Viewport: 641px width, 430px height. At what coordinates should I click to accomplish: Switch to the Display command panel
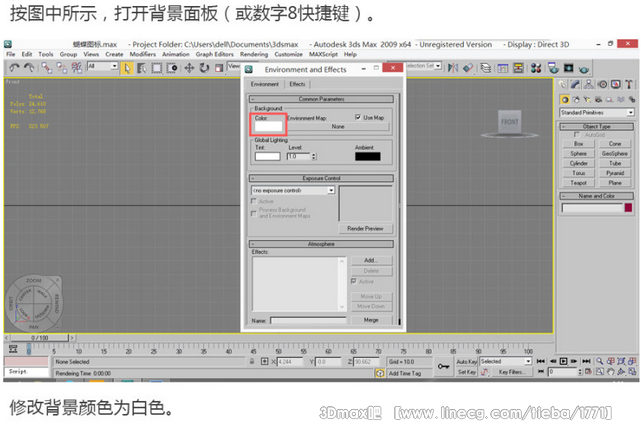[616, 85]
